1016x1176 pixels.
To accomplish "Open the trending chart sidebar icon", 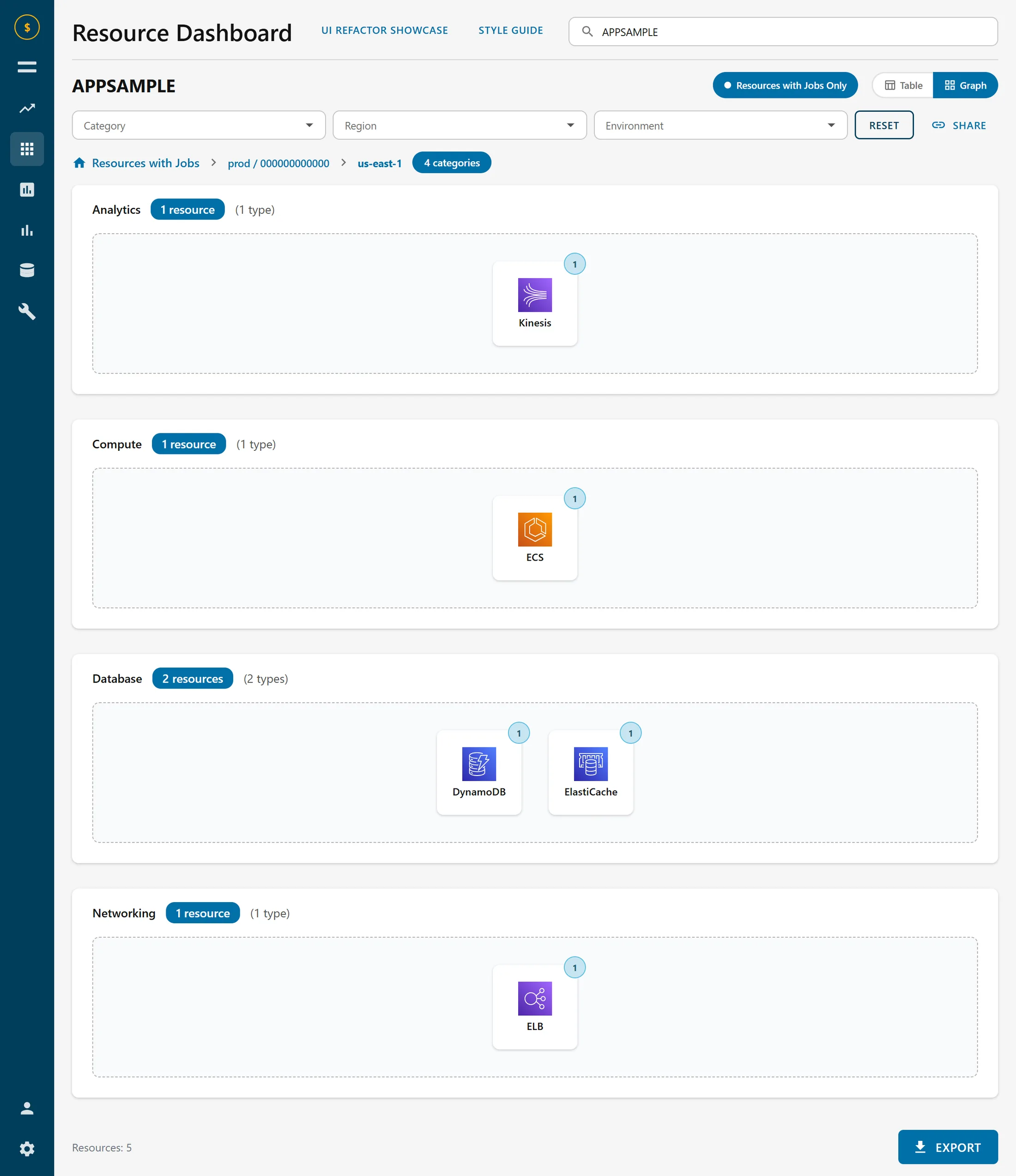I will coord(27,108).
